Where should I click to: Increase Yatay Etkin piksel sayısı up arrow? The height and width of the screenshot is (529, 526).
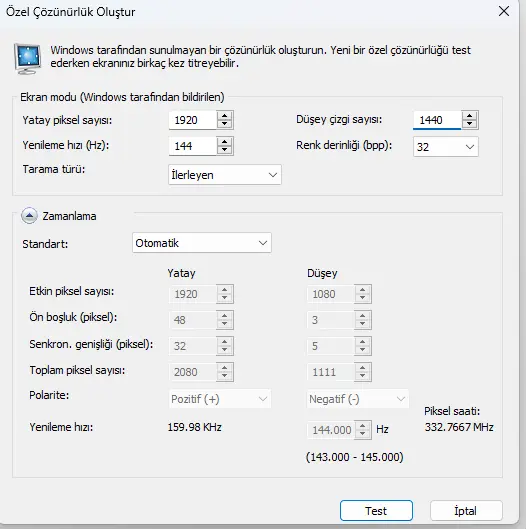click(x=224, y=290)
